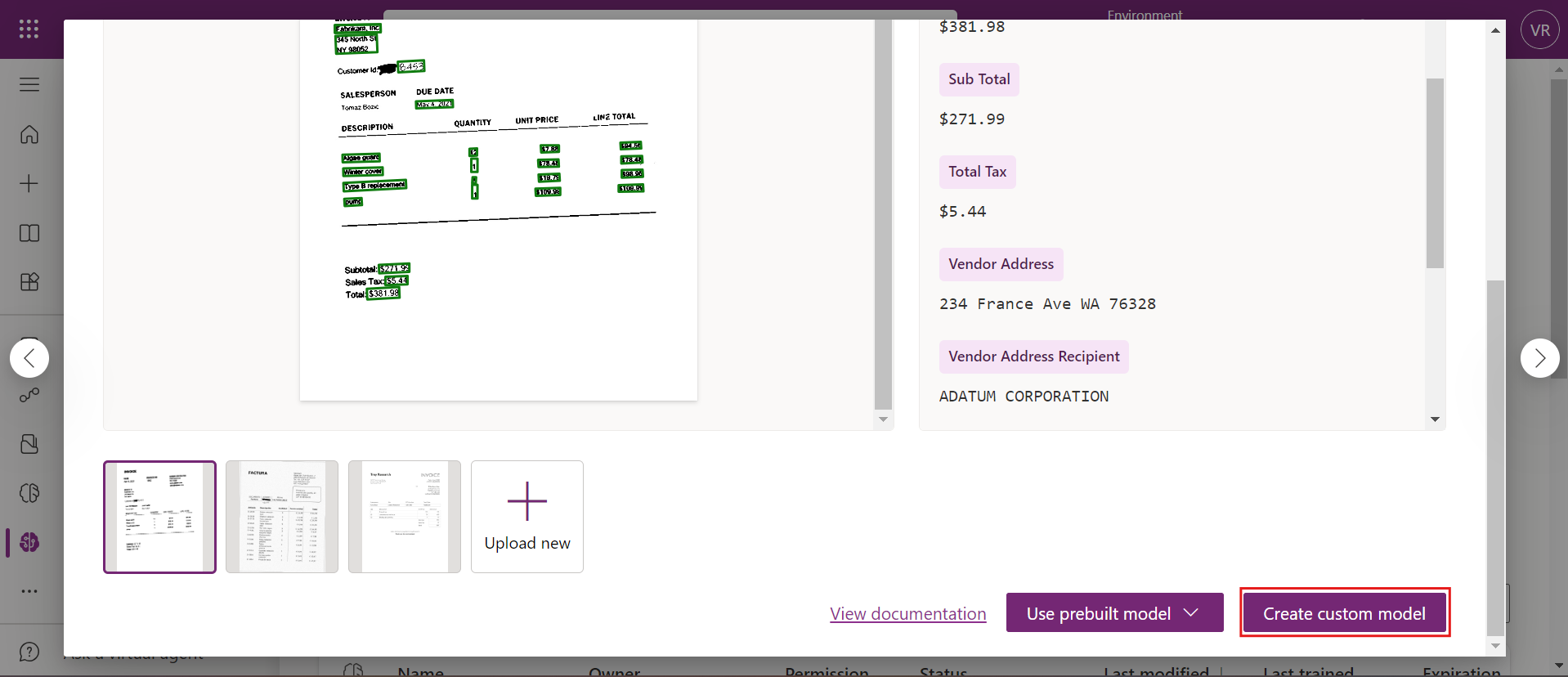The image size is (1568, 677).
Task: Open the VR user account avatar
Action: [1539, 30]
